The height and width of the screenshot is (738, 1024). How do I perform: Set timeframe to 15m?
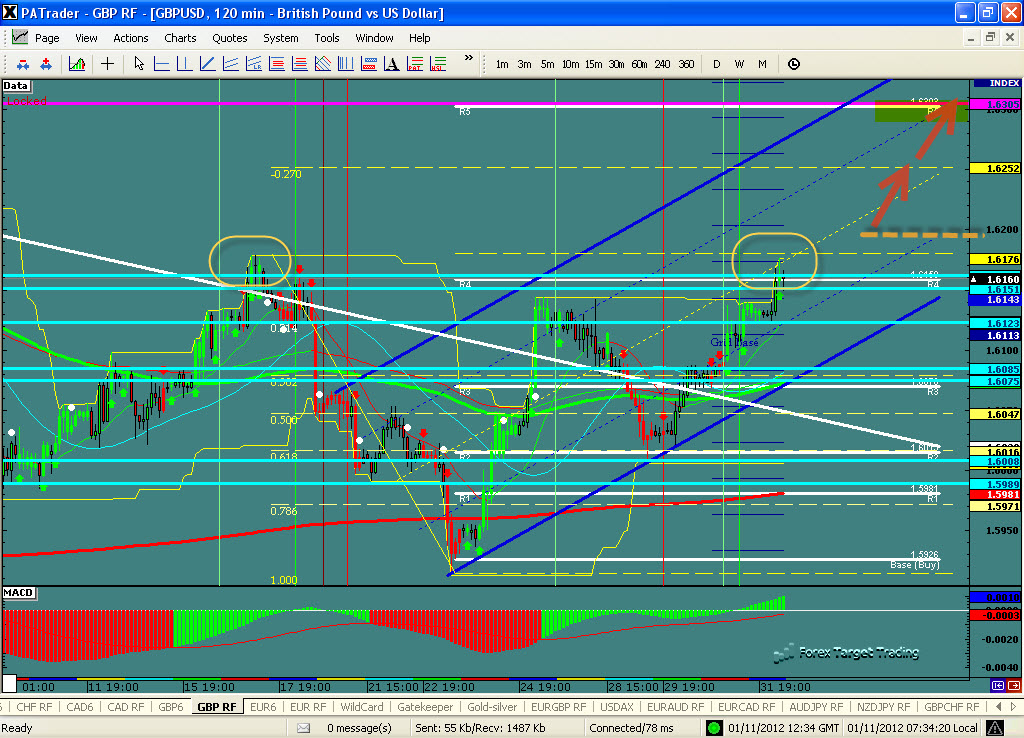(593, 64)
